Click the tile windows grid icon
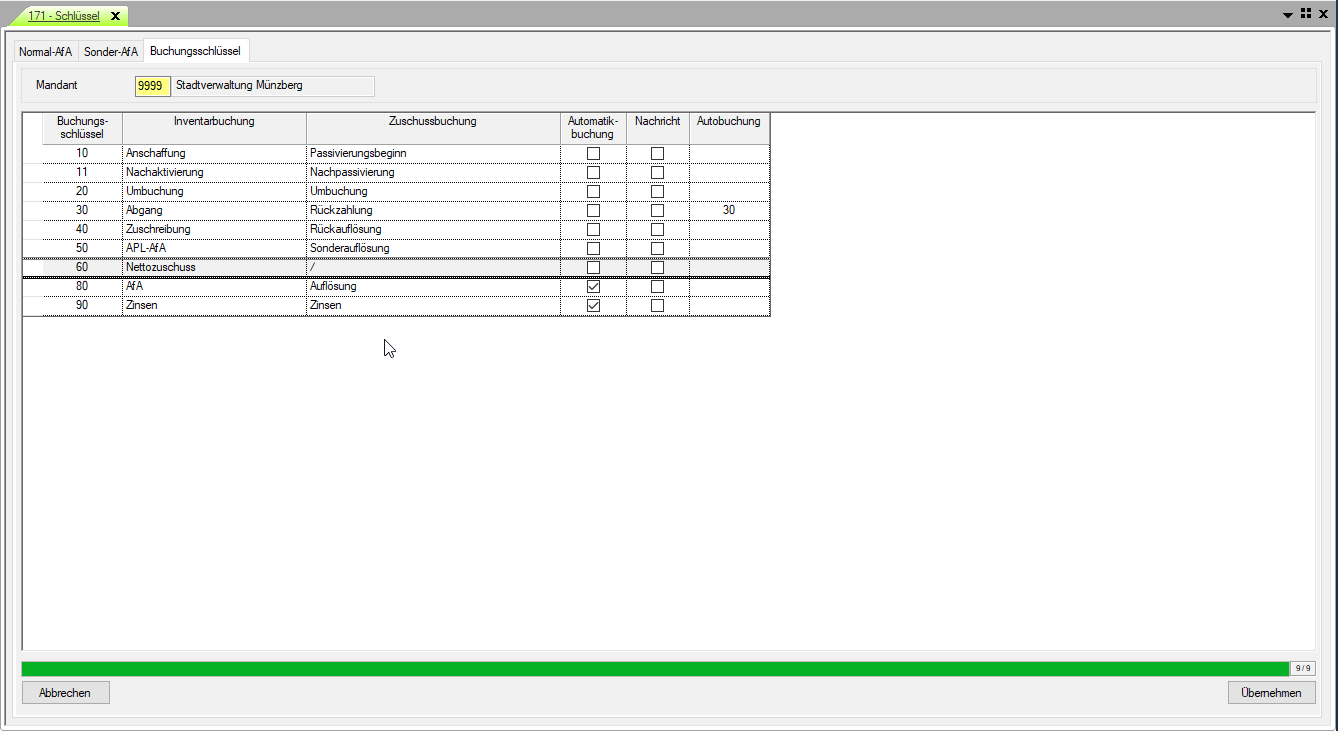Viewport: 1338px width, 731px height. (x=1306, y=14)
